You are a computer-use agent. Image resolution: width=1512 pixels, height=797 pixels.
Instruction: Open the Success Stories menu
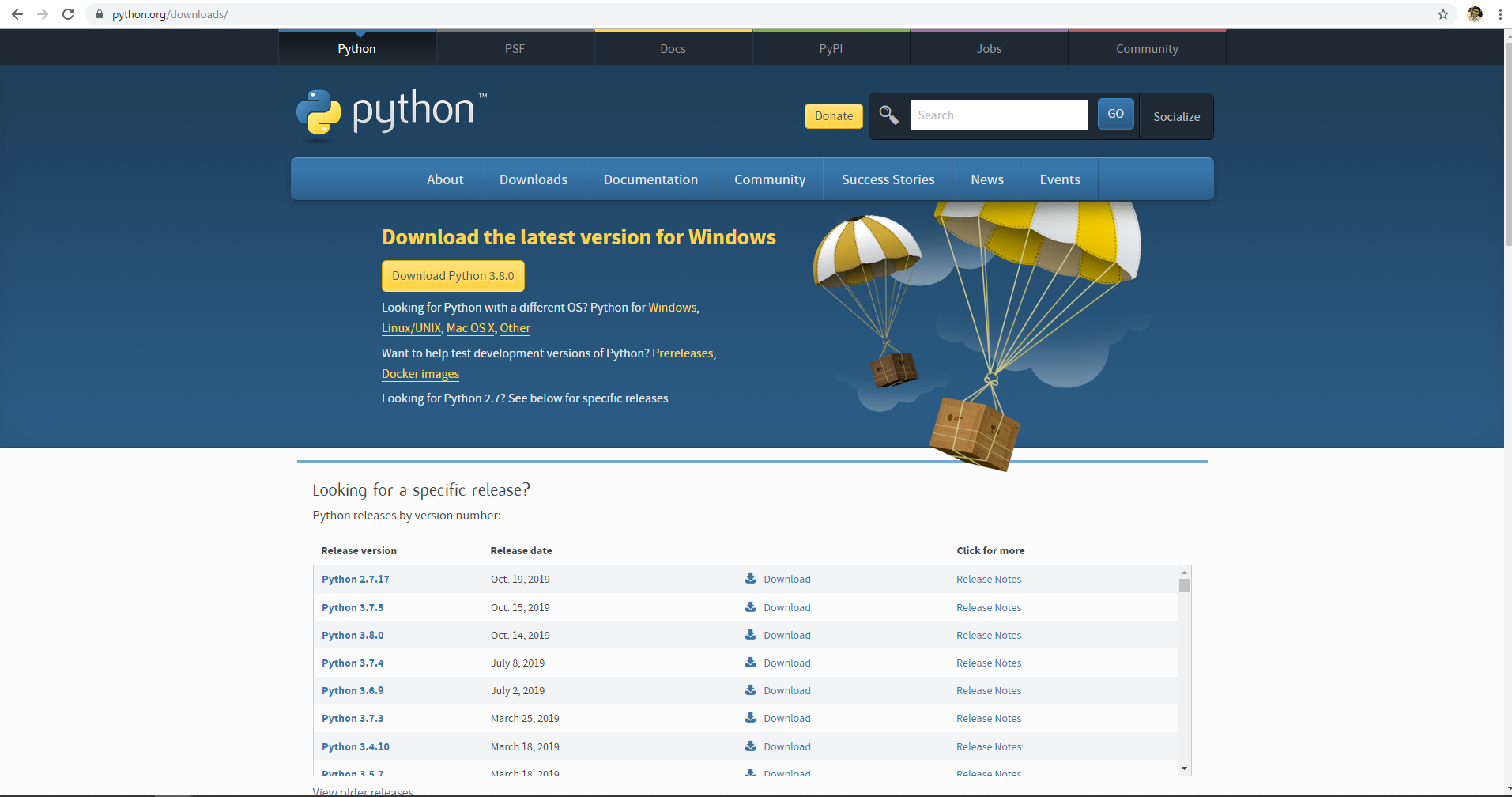pyautogui.click(x=888, y=179)
